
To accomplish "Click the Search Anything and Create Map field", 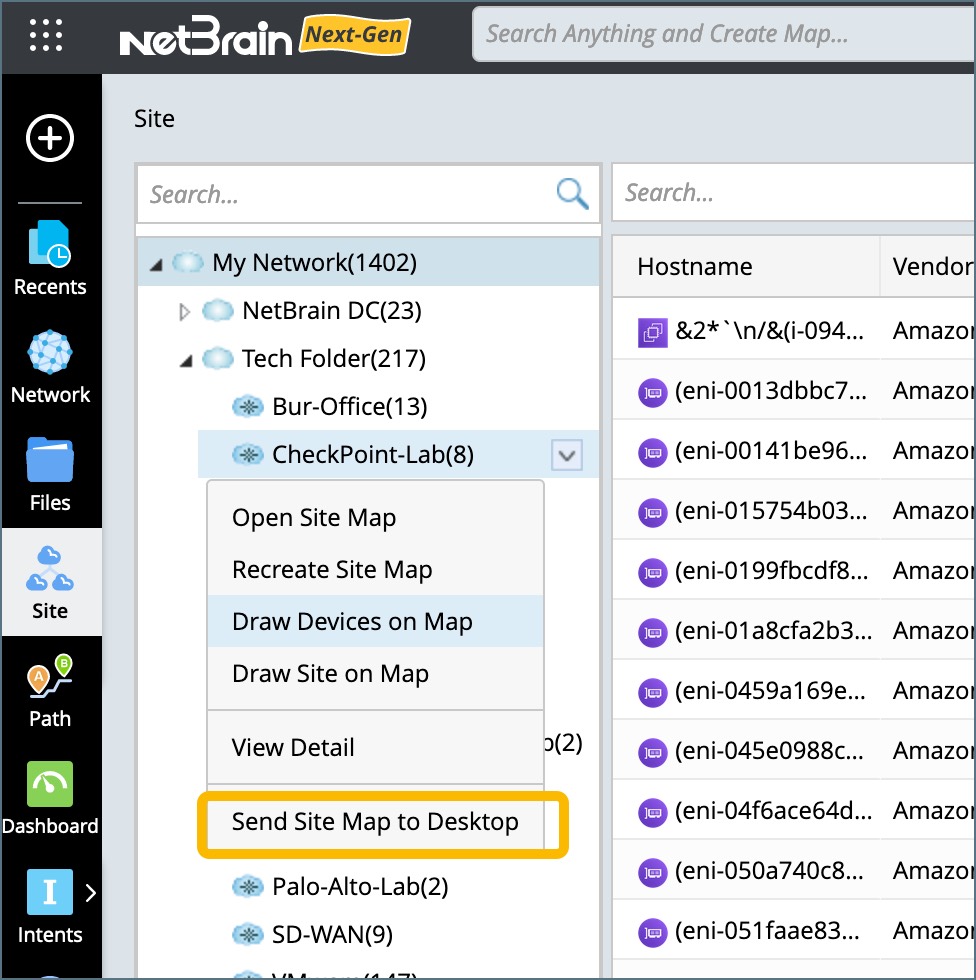I will (x=720, y=35).
